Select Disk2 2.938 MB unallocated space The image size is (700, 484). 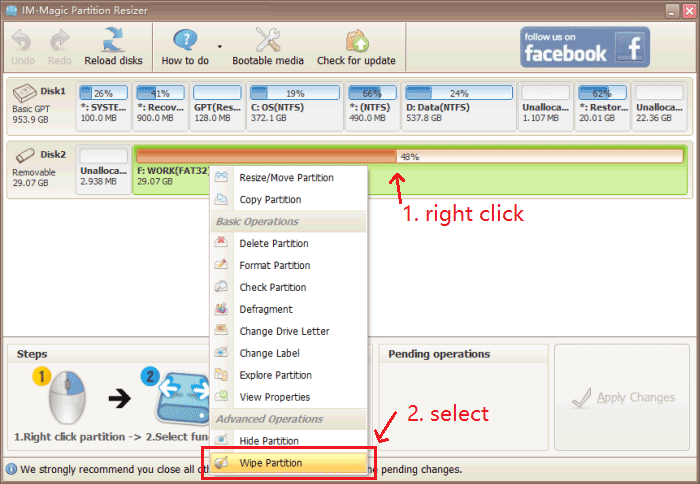click(x=104, y=170)
